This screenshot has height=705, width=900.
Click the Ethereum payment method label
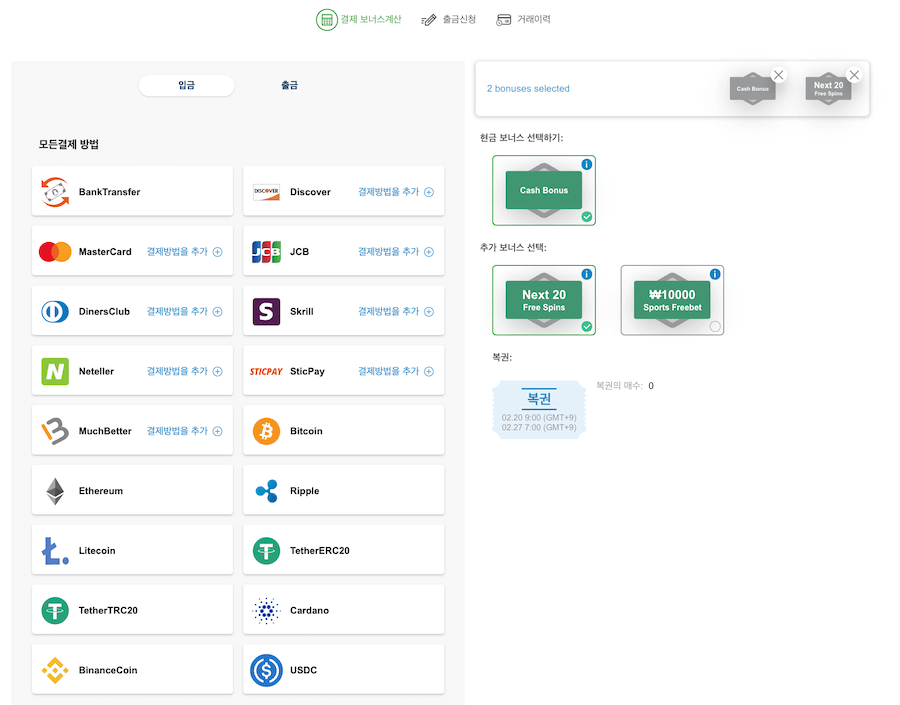(101, 491)
